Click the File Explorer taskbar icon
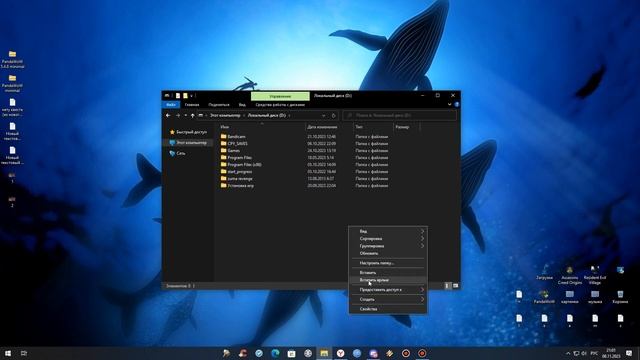 point(324,353)
